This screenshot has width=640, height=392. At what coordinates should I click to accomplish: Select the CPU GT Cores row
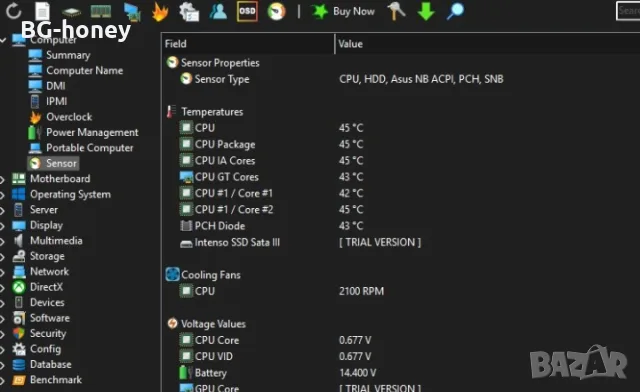point(401,177)
